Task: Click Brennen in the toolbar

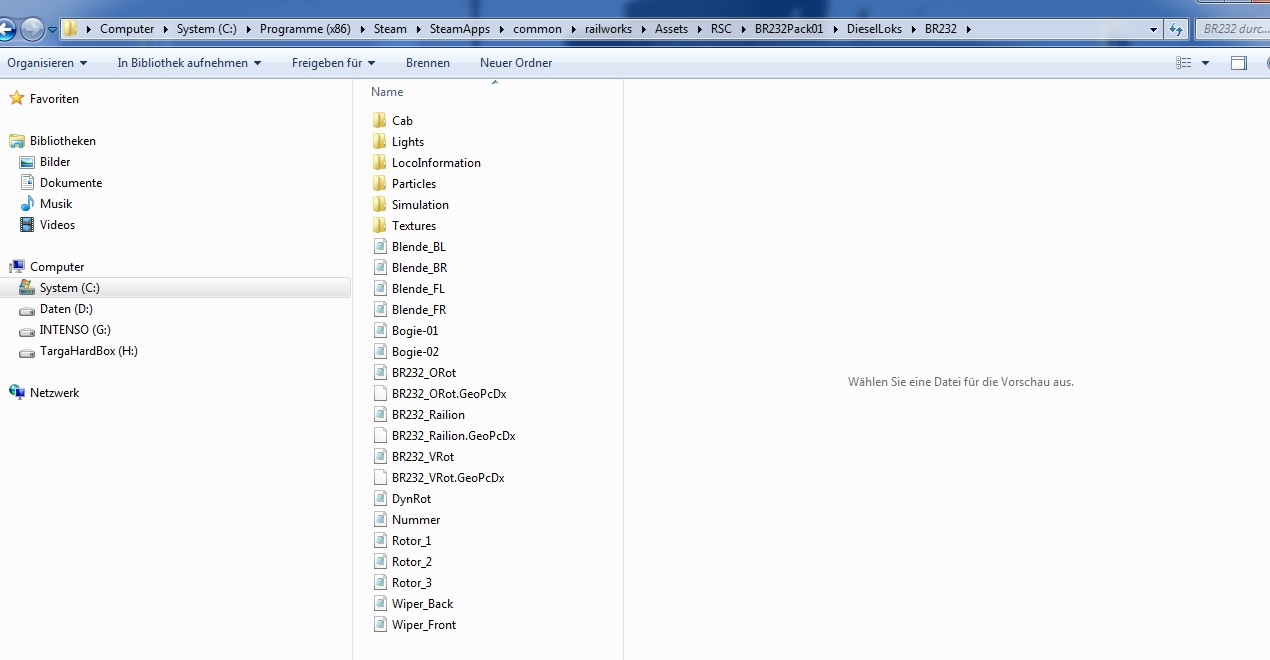Action: pyautogui.click(x=428, y=62)
